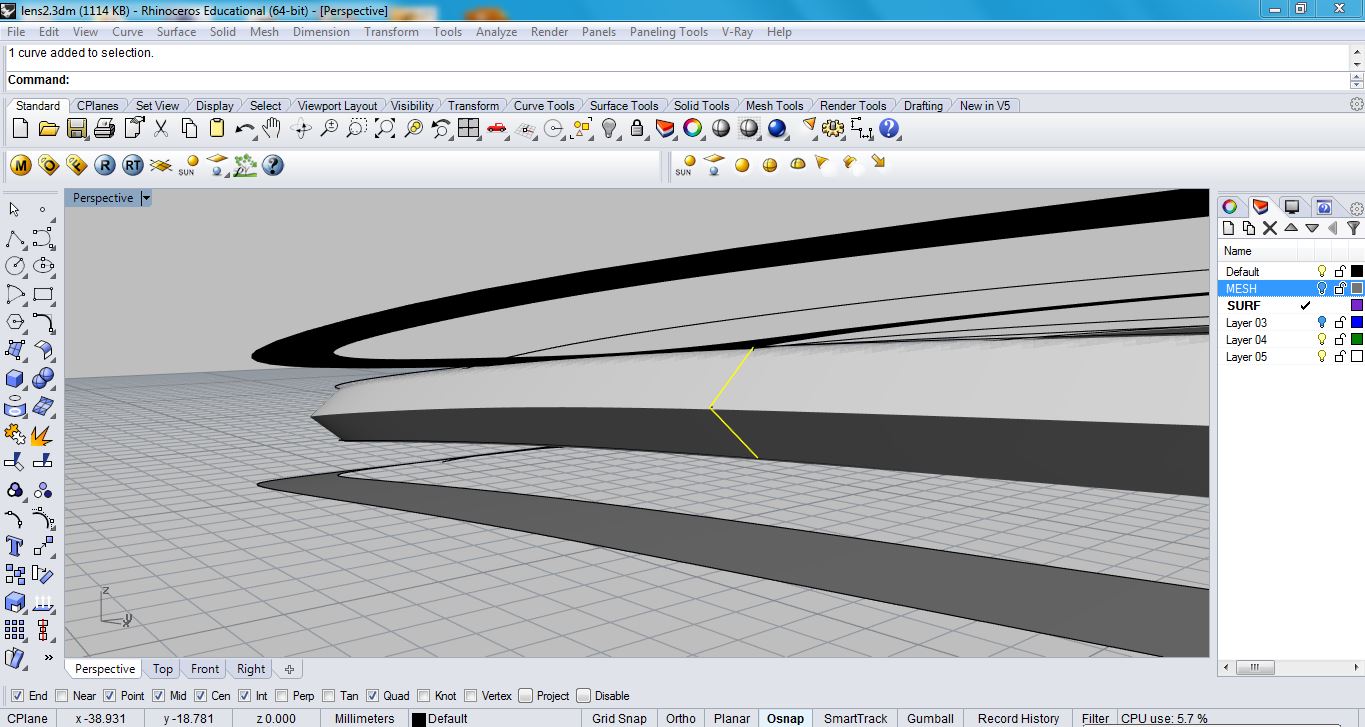Check the Disable osnap checkbox
This screenshot has height=727, width=1365.
pyautogui.click(x=584, y=696)
